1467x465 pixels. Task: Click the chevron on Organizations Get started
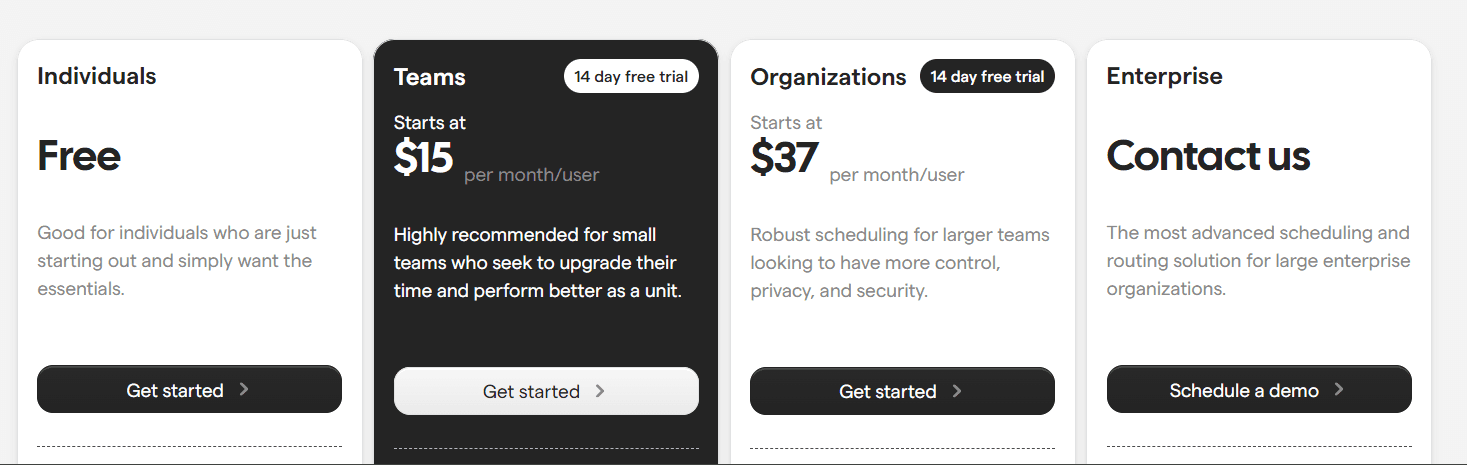[957, 391]
